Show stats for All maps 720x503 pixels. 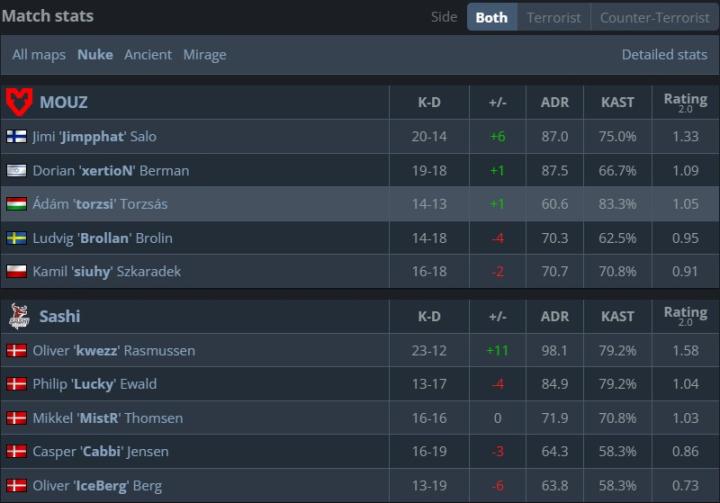point(39,55)
